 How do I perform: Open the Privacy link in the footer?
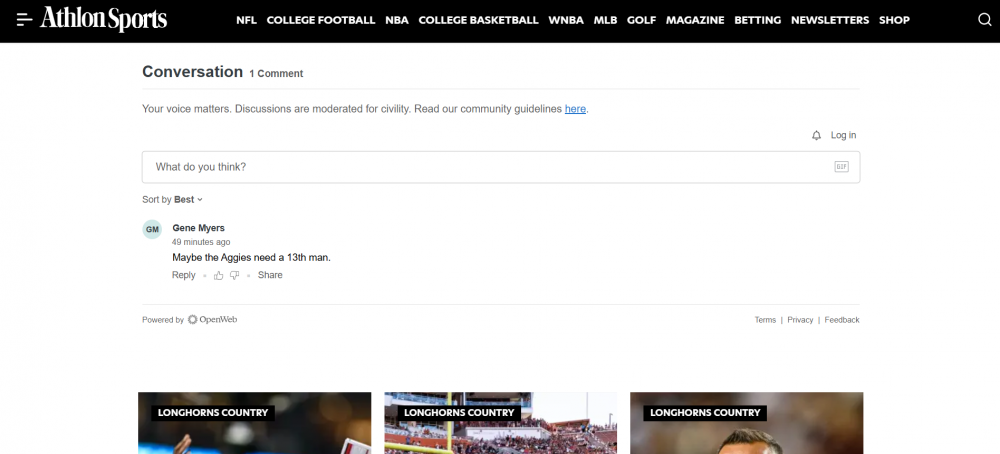point(800,320)
